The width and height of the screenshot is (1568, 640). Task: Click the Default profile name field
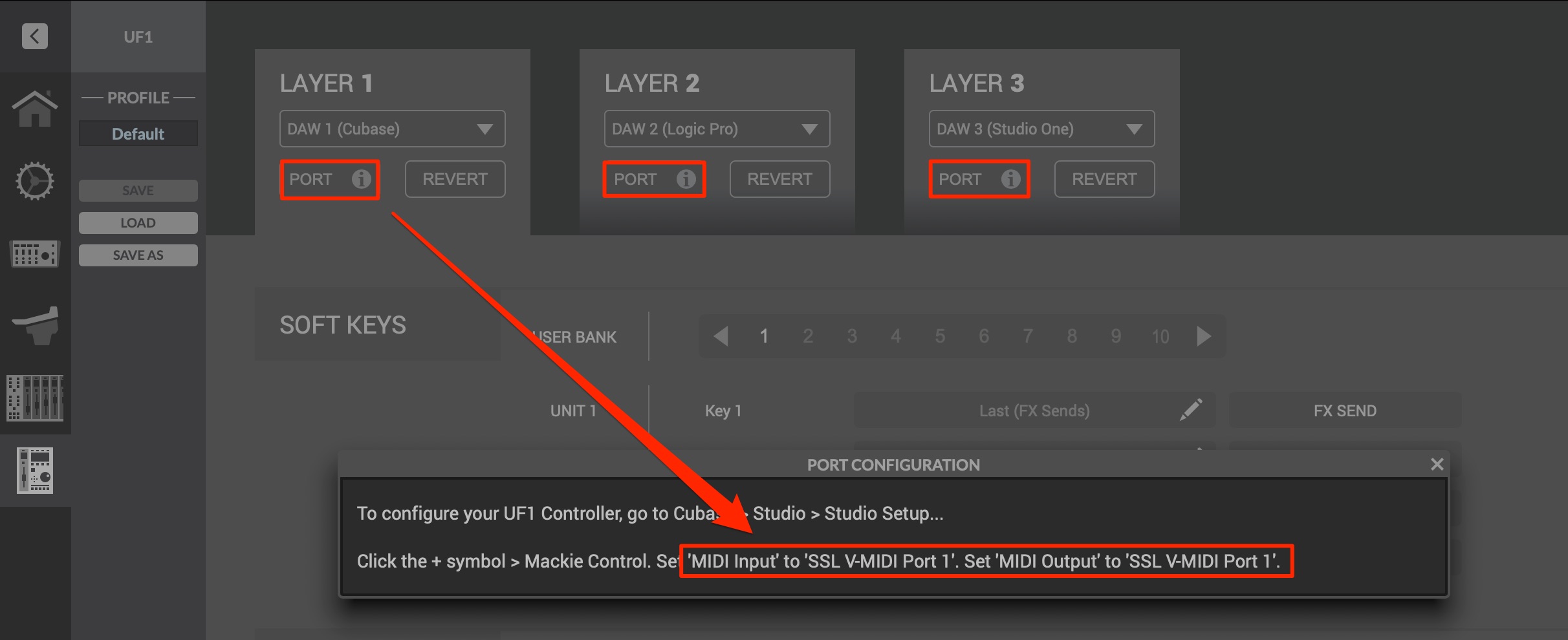[138, 134]
